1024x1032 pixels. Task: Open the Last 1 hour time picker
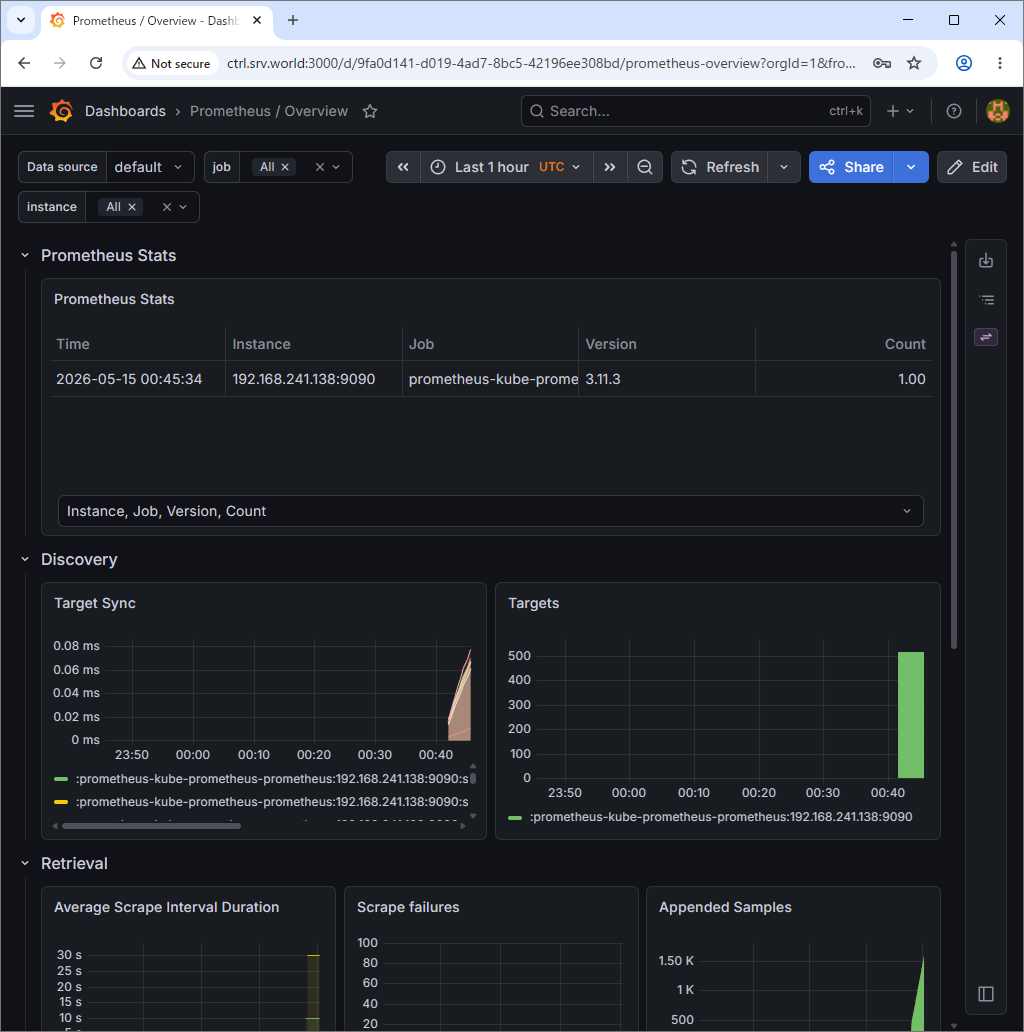[507, 167]
